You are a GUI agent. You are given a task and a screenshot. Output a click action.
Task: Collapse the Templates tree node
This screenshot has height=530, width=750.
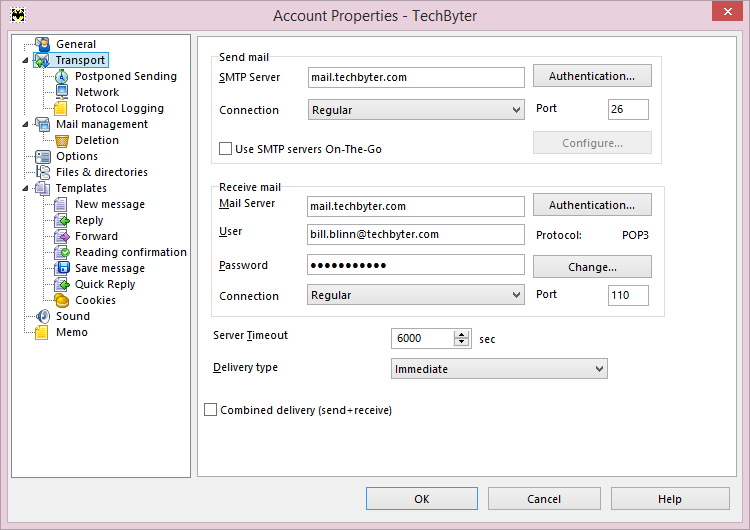coord(25,188)
